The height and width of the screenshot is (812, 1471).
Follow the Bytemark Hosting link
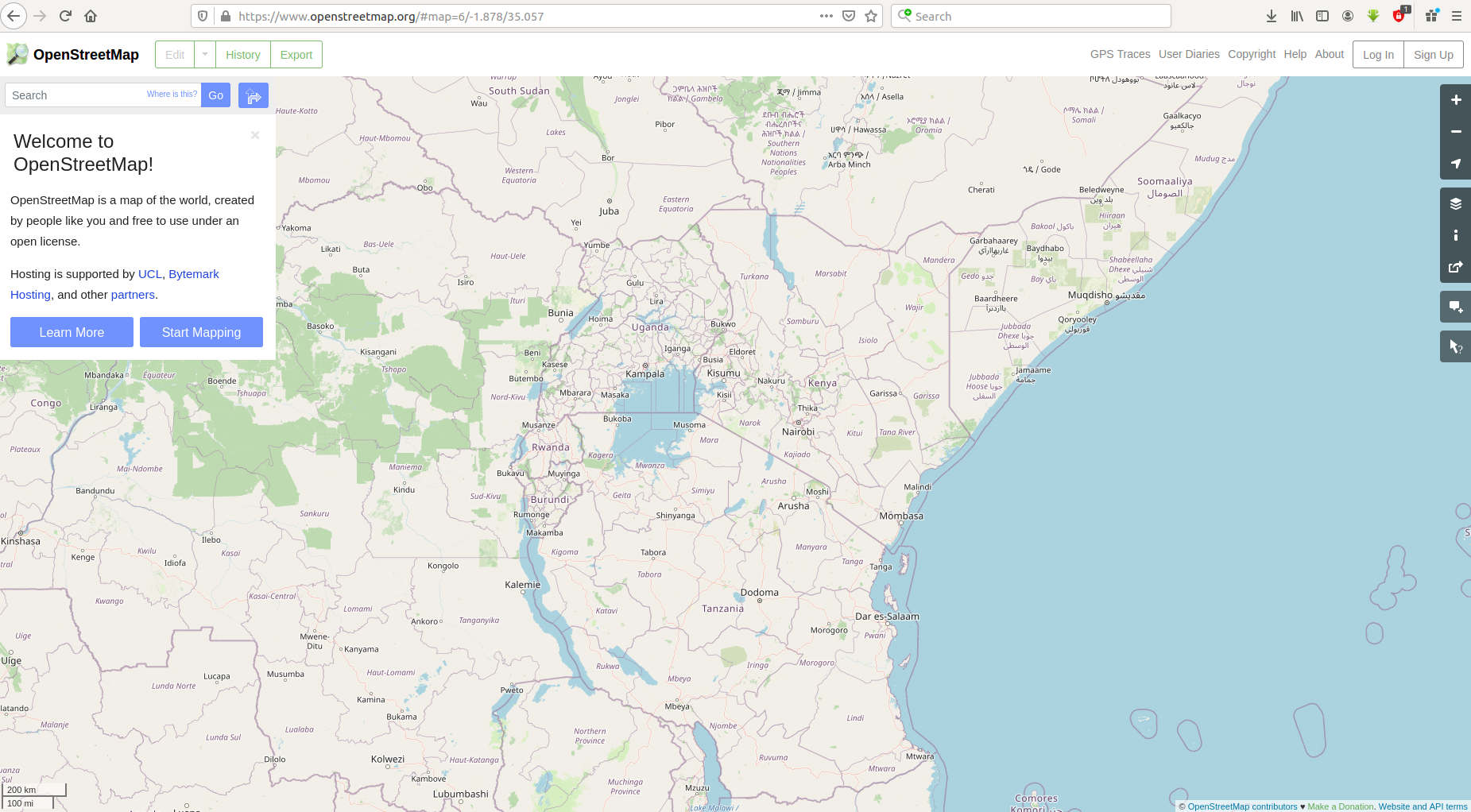[x=193, y=274]
